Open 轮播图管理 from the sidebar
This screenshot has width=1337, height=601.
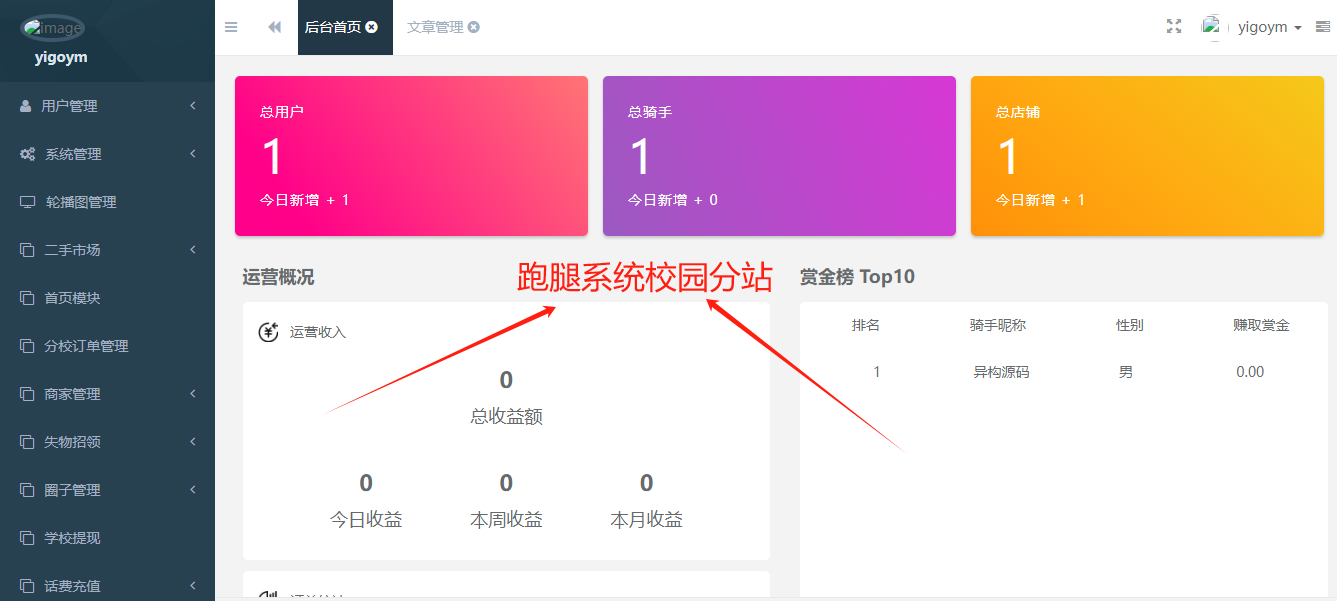[x=75, y=201]
